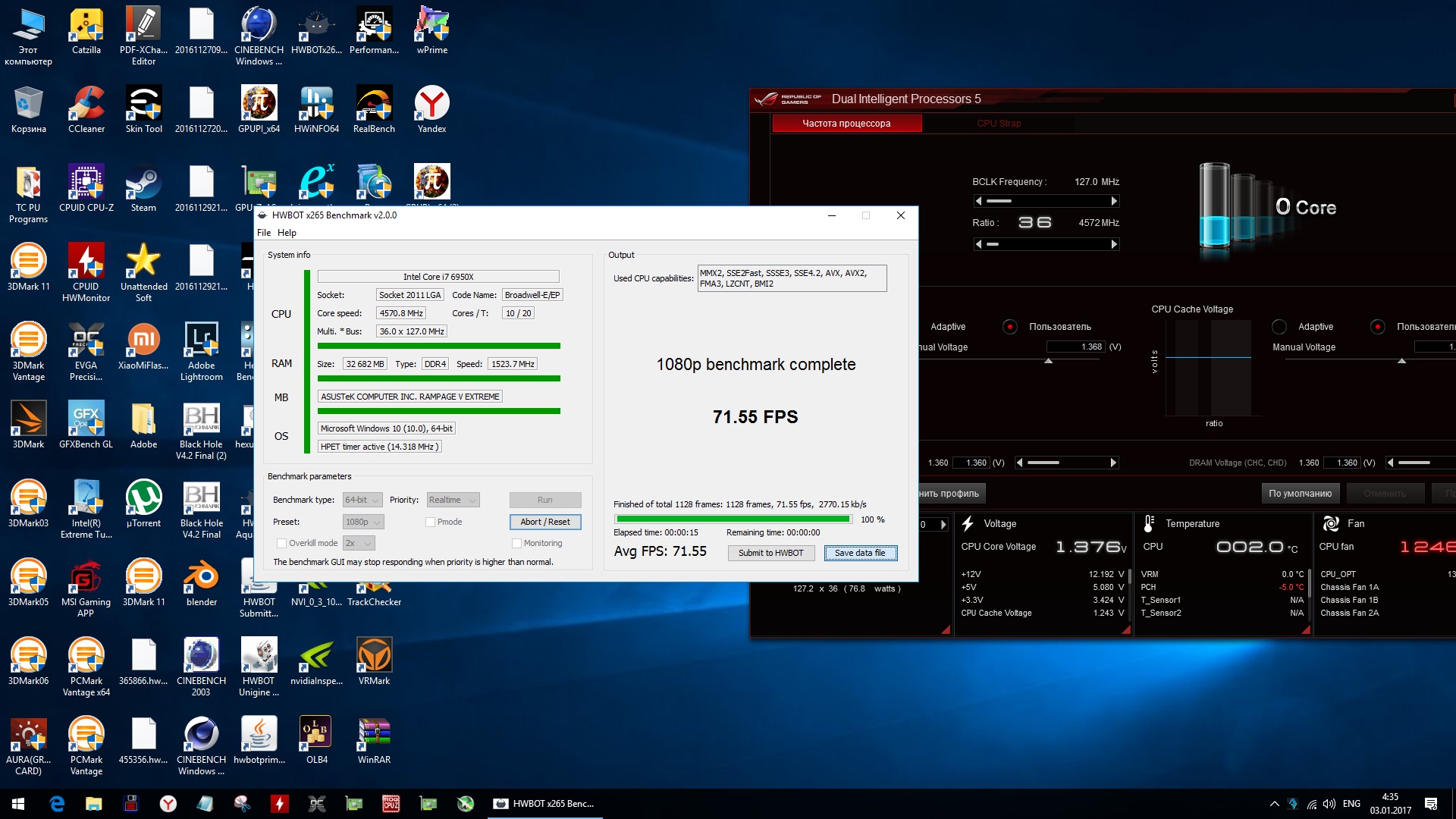Open CPUID HWMonitor shortcut
Screen dimensions: 1456x819
(x=86, y=273)
